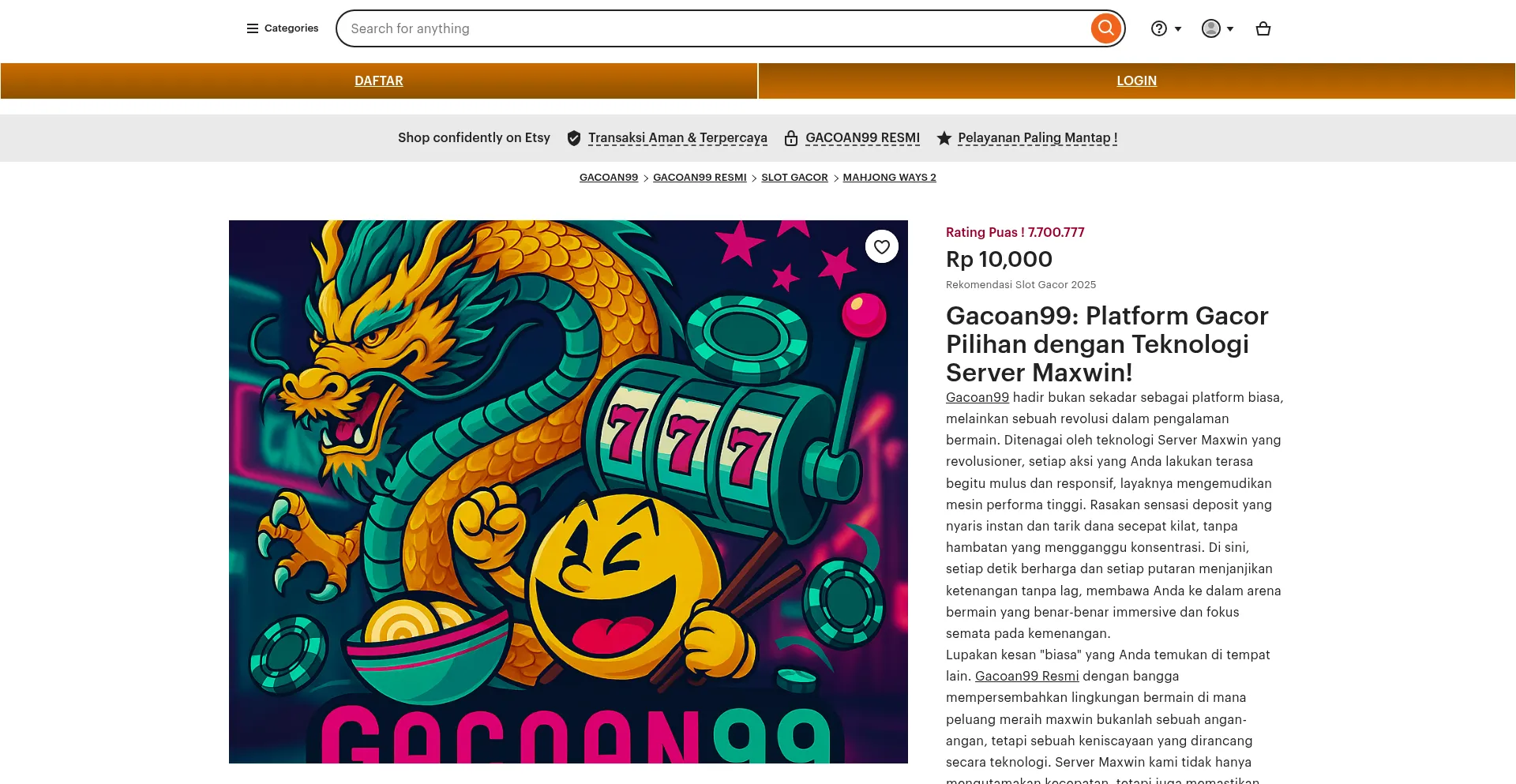Open the Categories hamburger menu
The width and height of the screenshot is (1516, 784).
point(283,28)
